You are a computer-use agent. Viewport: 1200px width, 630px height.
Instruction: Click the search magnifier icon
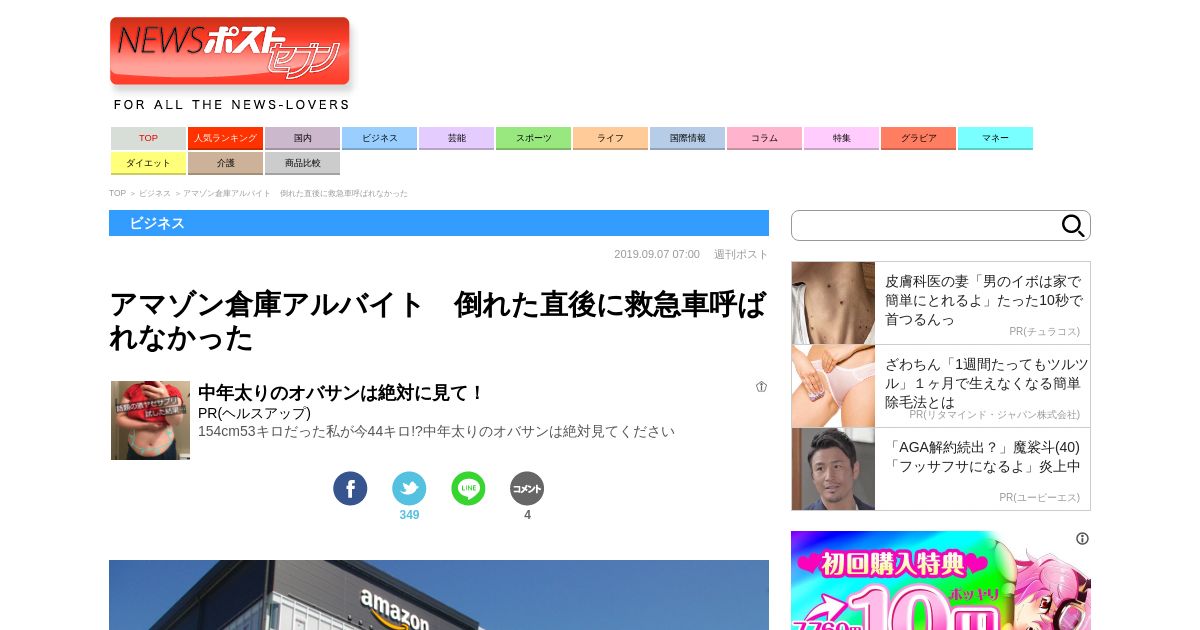pos(1073,226)
